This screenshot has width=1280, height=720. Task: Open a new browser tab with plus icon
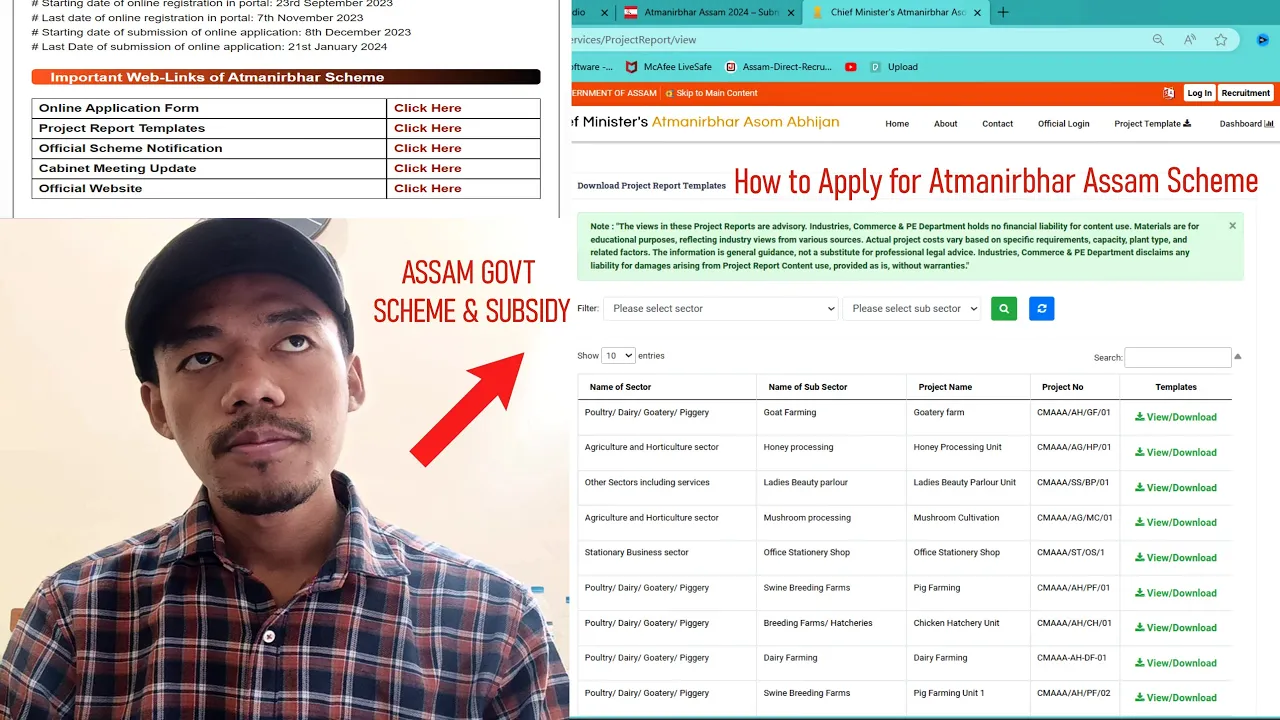(x=1003, y=12)
